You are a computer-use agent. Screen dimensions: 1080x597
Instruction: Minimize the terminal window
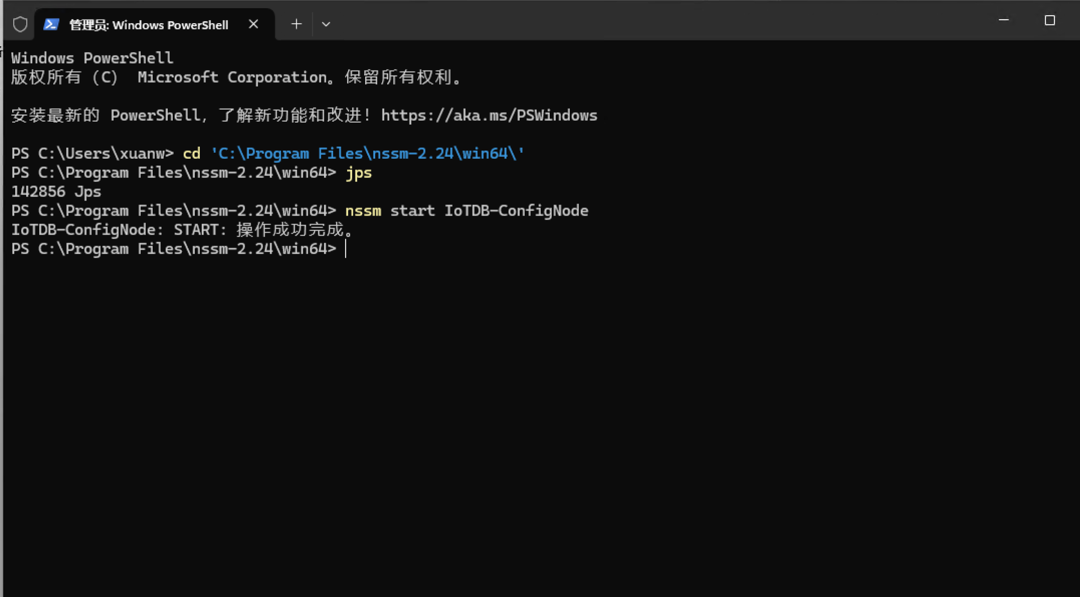1004,20
